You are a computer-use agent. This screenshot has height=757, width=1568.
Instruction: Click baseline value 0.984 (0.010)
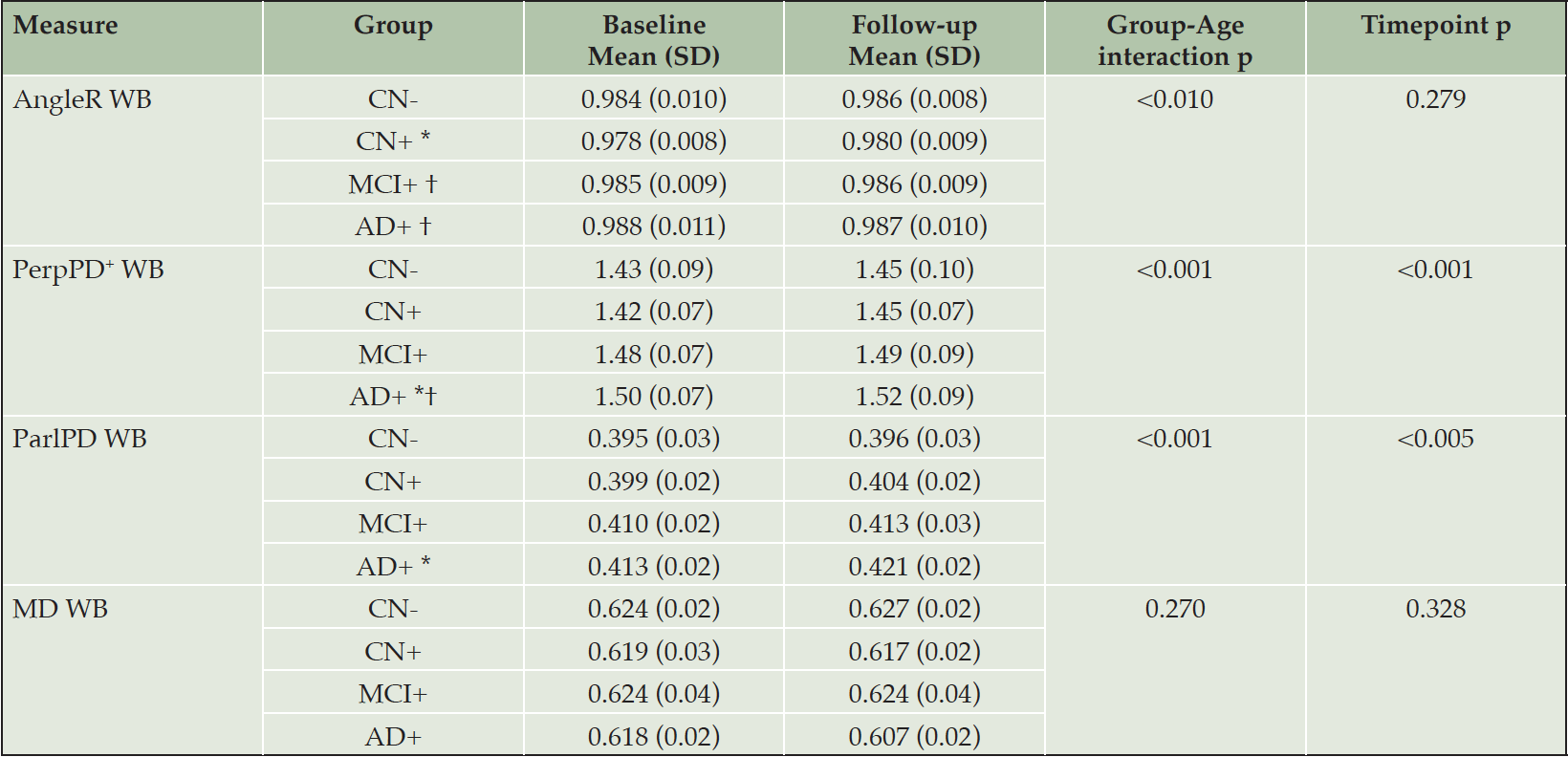[x=654, y=99]
